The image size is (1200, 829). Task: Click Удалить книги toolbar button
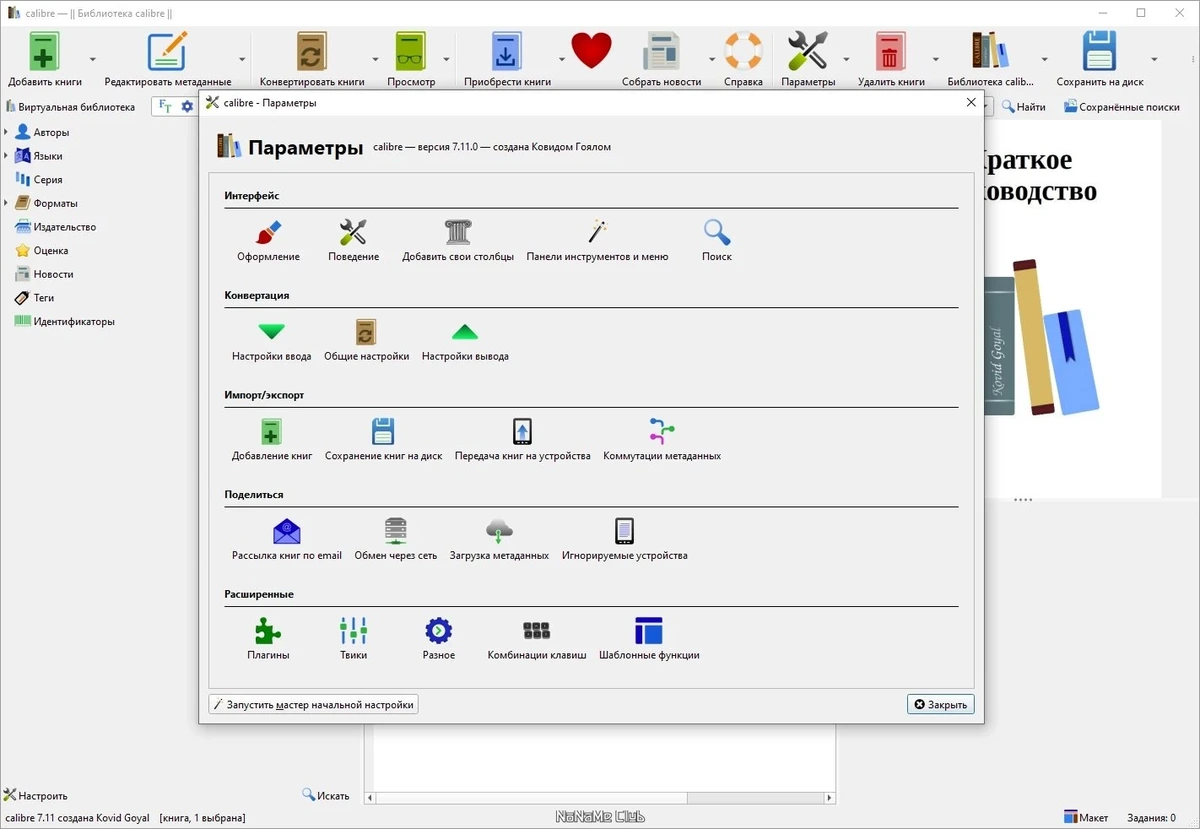890,59
